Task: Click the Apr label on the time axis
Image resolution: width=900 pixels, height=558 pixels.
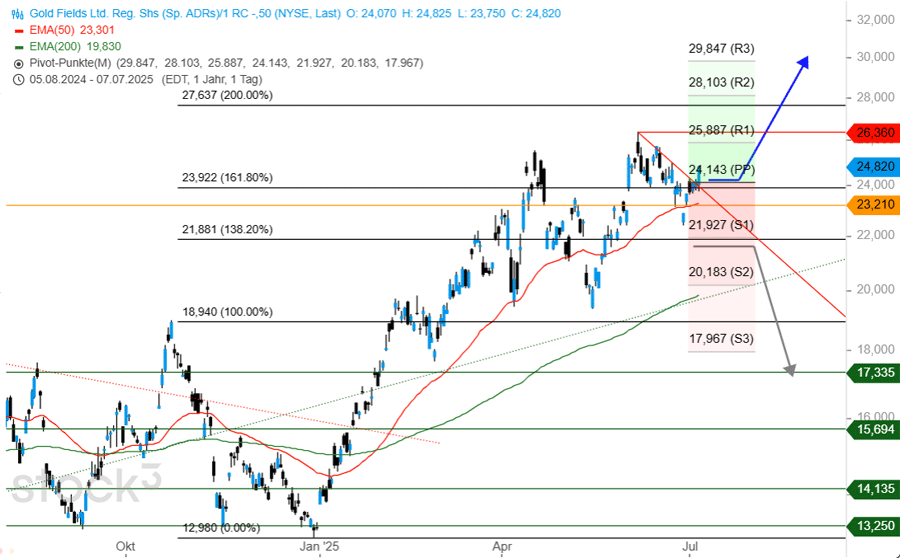Action: 502,546
